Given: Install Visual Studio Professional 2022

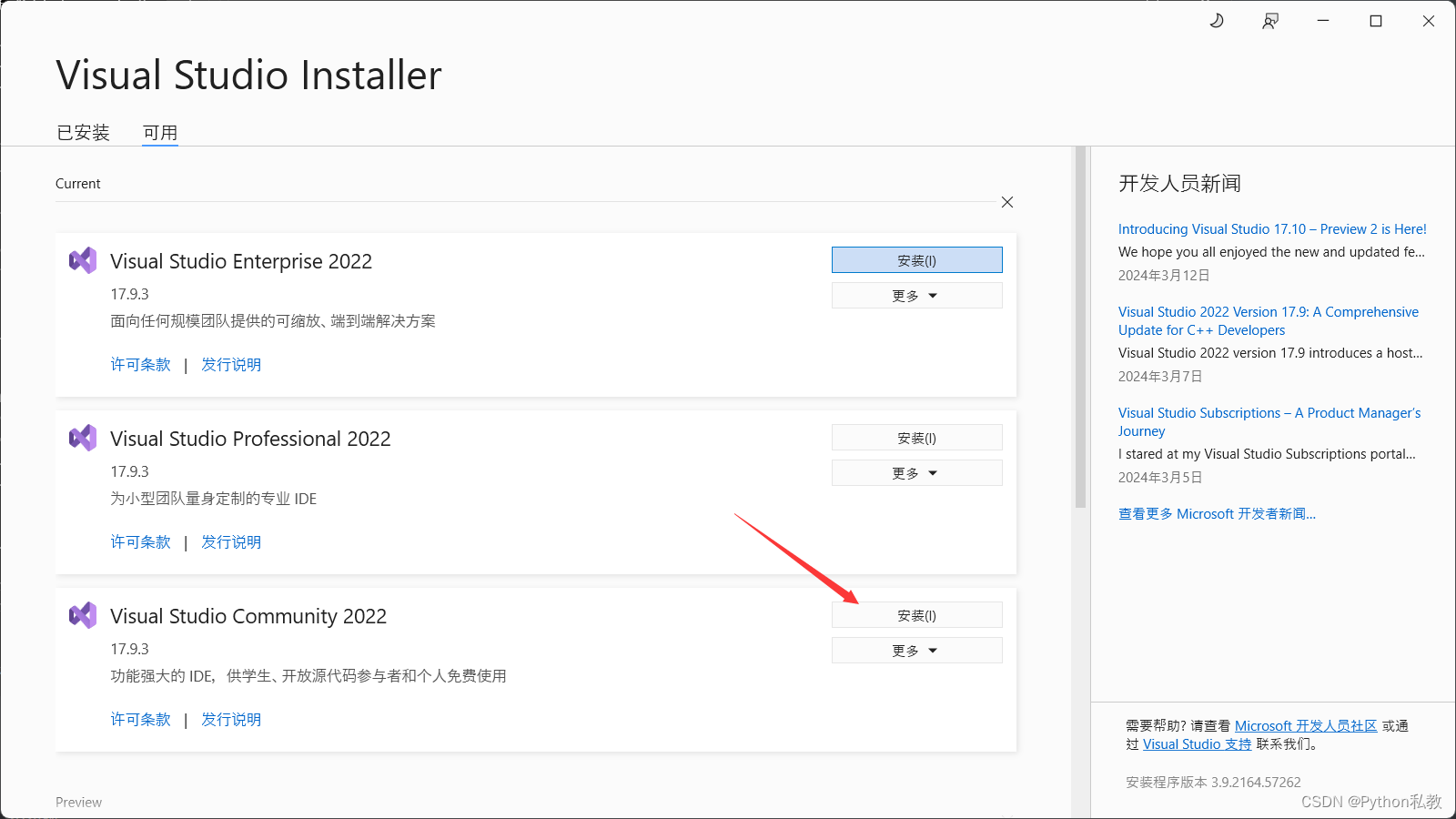Looking at the screenshot, I should (917, 438).
